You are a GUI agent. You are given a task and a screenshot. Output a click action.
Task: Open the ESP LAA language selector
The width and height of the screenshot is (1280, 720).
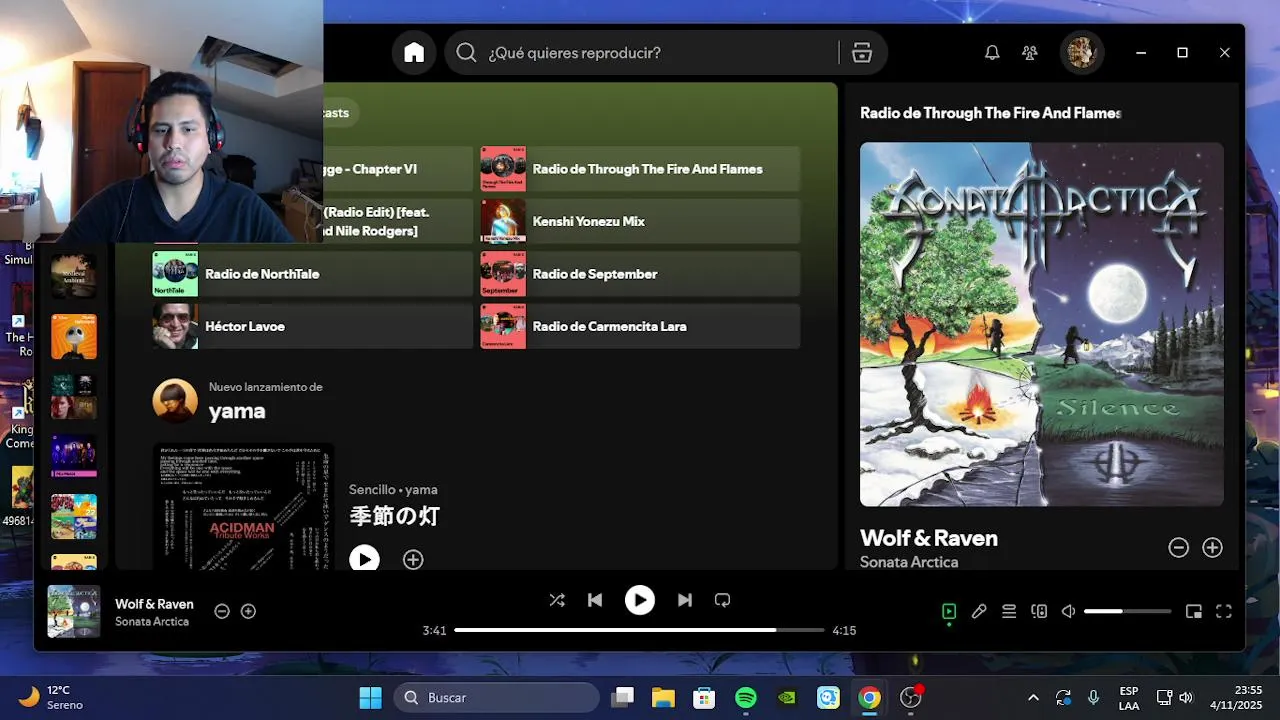[x=1128, y=697]
